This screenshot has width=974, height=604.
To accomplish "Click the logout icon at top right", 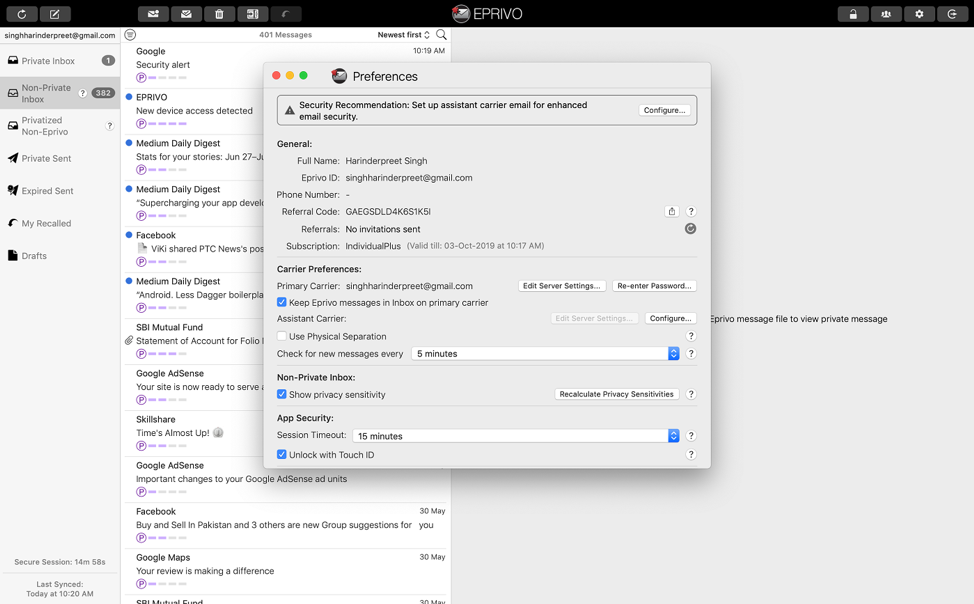I will tap(952, 14).
